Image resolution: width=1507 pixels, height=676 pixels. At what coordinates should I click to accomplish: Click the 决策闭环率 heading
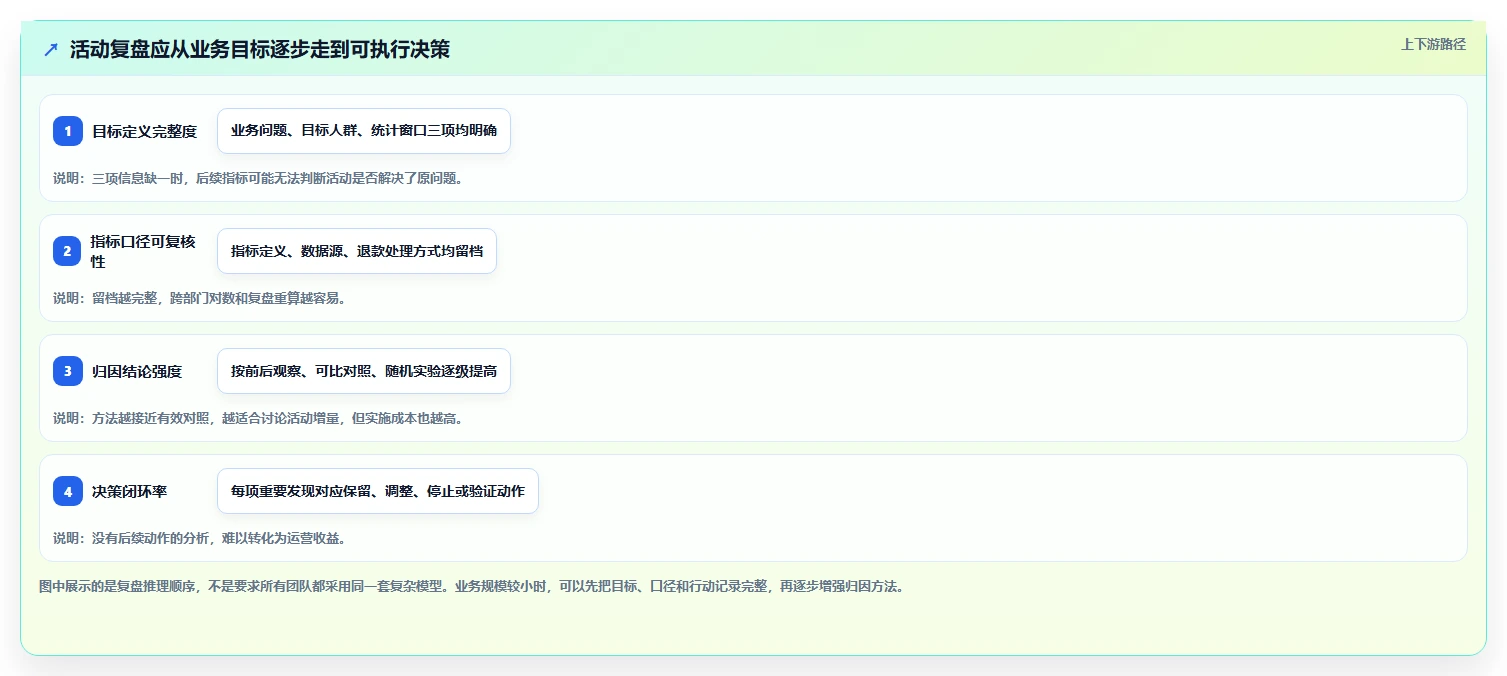point(129,491)
